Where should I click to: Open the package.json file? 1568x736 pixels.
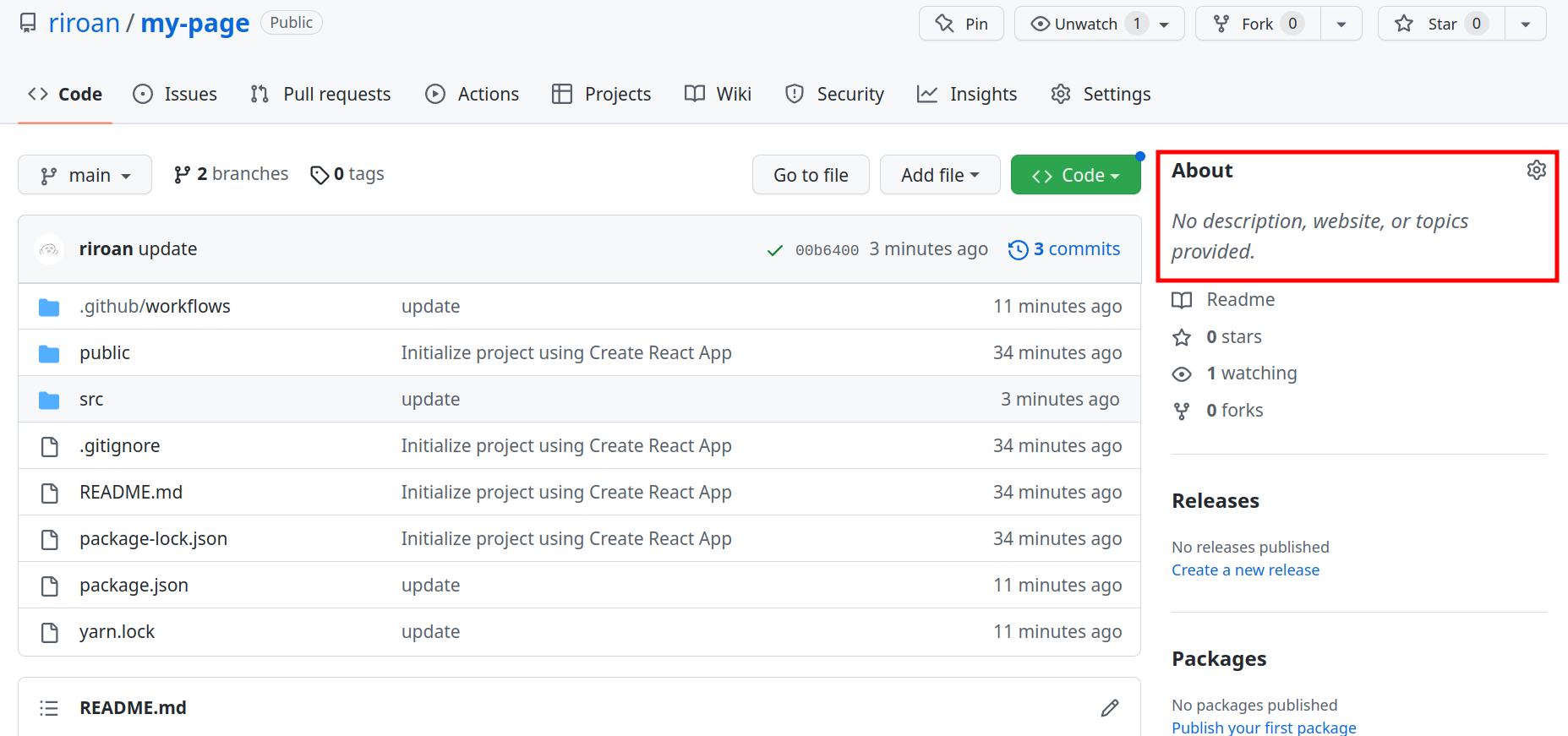pyautogui.click(x=134, y=586)
